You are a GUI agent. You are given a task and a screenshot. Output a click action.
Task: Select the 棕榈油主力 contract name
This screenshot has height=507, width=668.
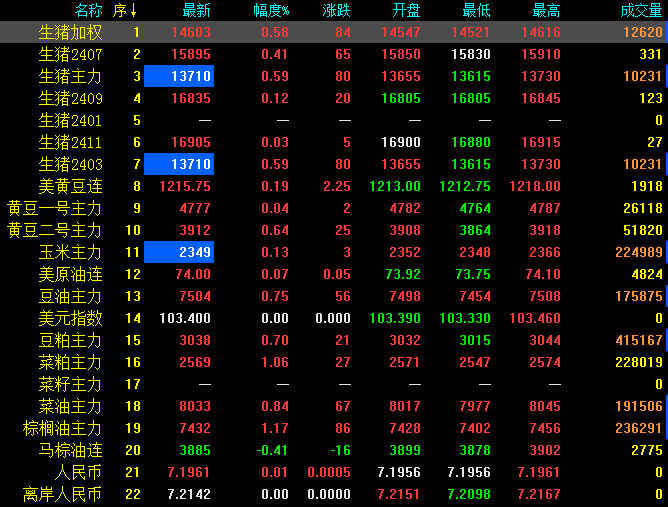click(x=62, y=428)
